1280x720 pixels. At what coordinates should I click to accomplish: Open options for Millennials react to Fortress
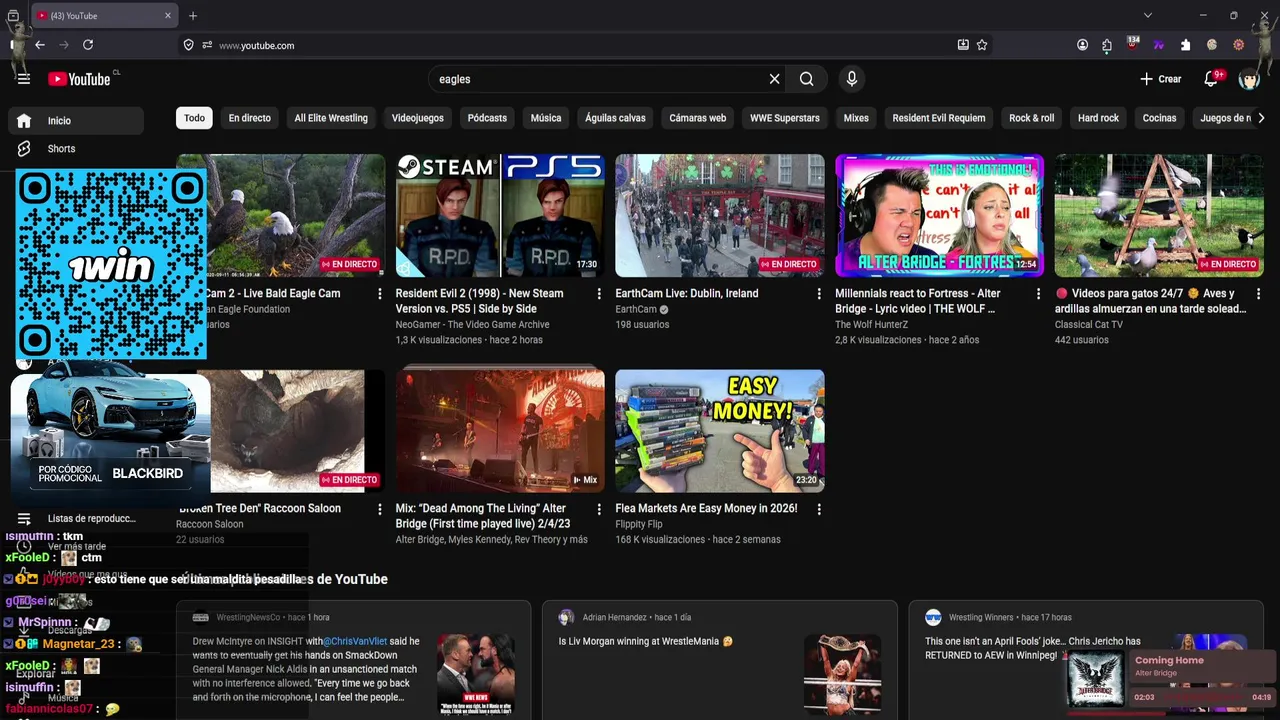[1039, 294]
